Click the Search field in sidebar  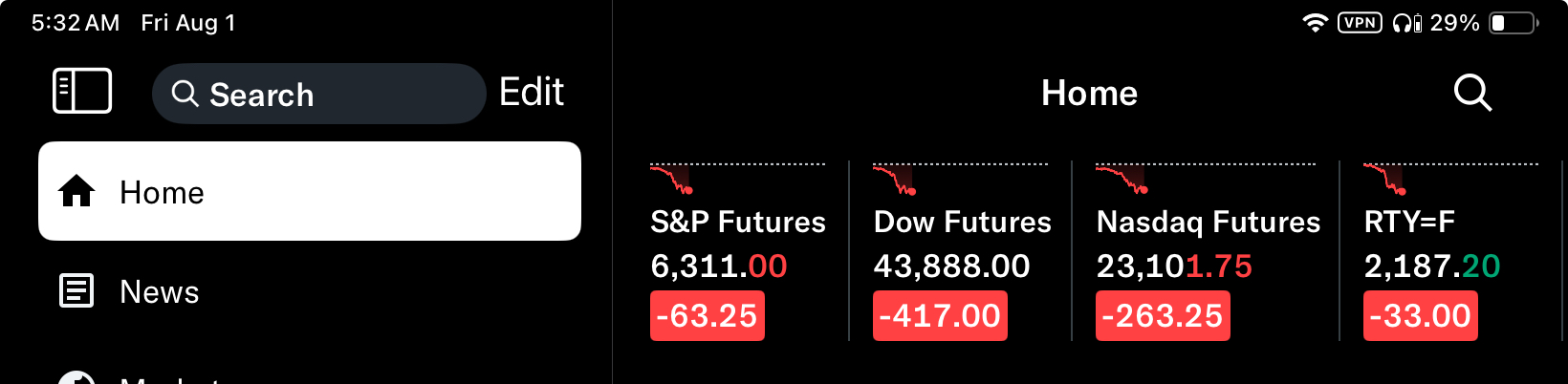coord(318,94)
